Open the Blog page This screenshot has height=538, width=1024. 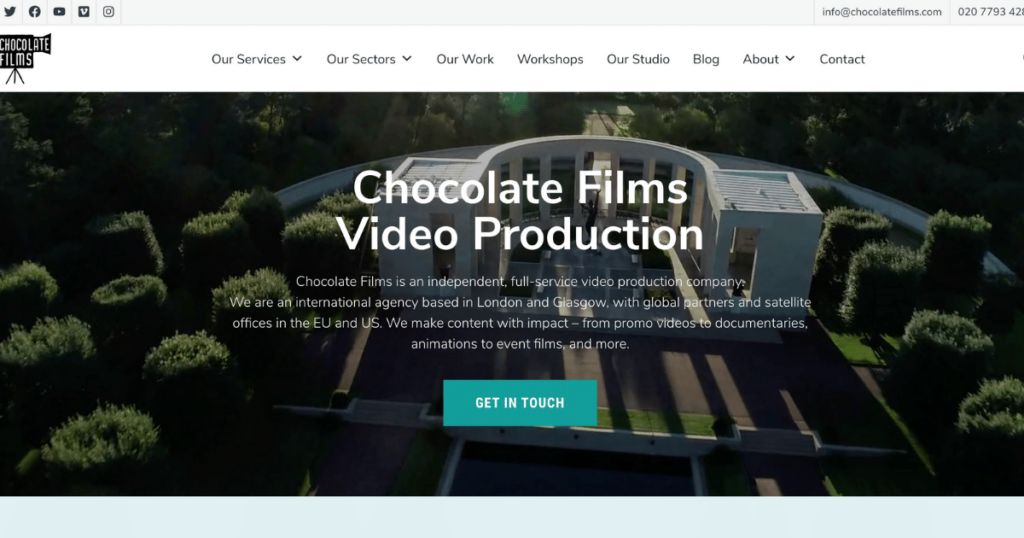click(x=706, y=59)
